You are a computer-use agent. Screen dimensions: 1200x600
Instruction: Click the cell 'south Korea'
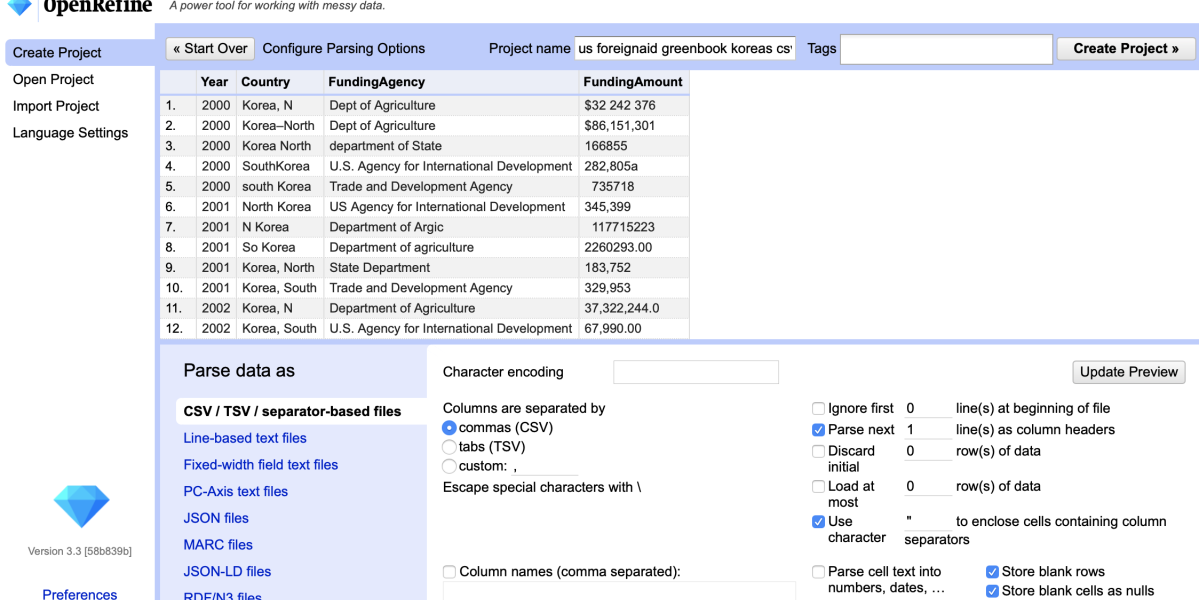click(x=279, y=186)
